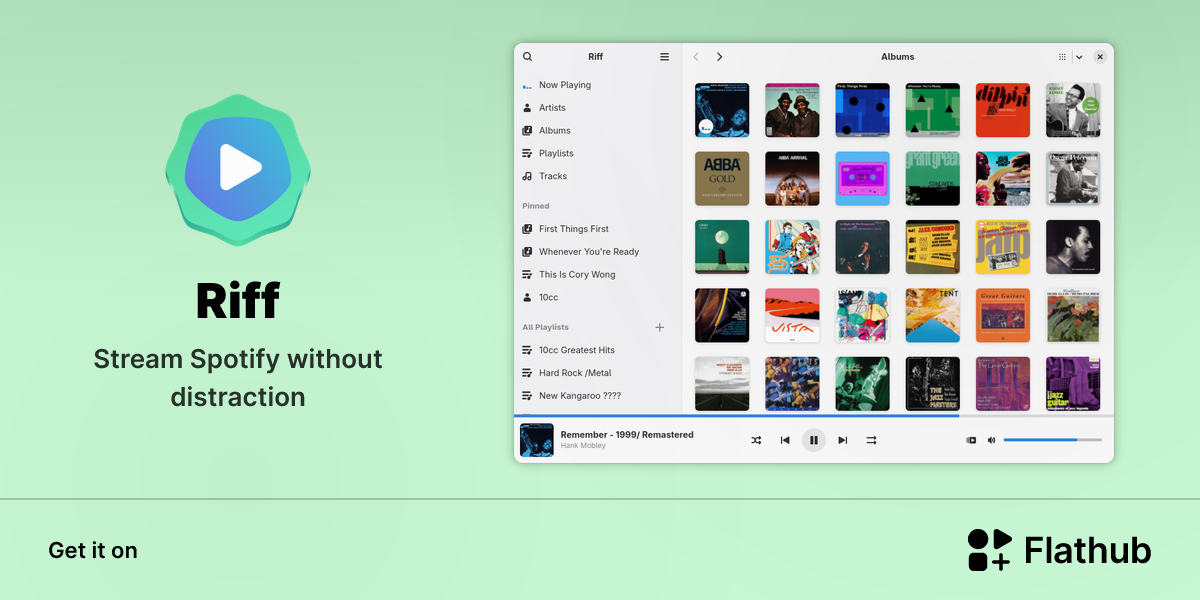
Task: Go back with the left arrow
Action: 696,57
